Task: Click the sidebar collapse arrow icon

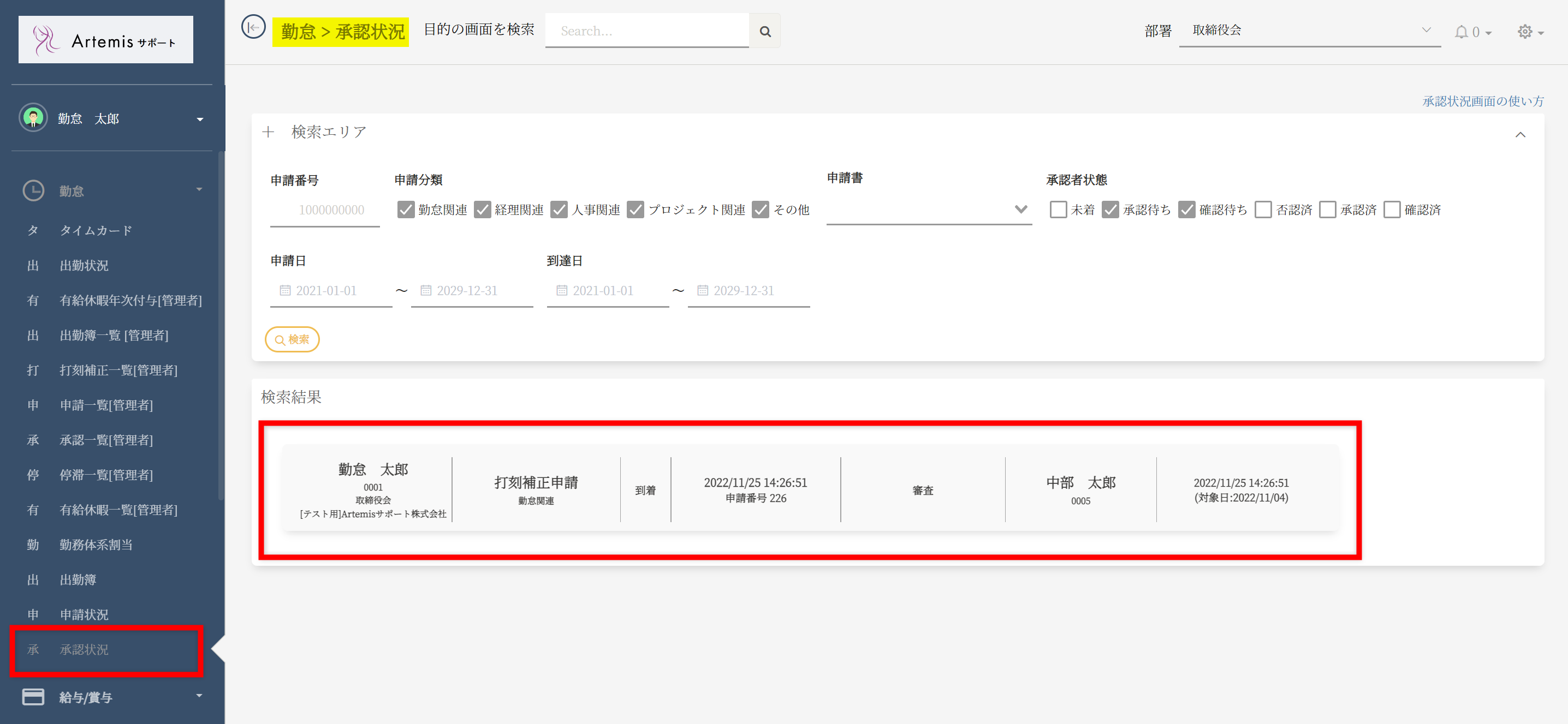Action: (253, 27)
